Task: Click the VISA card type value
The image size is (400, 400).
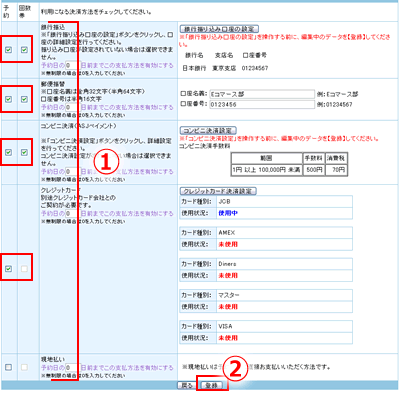Action: [225, 327]
